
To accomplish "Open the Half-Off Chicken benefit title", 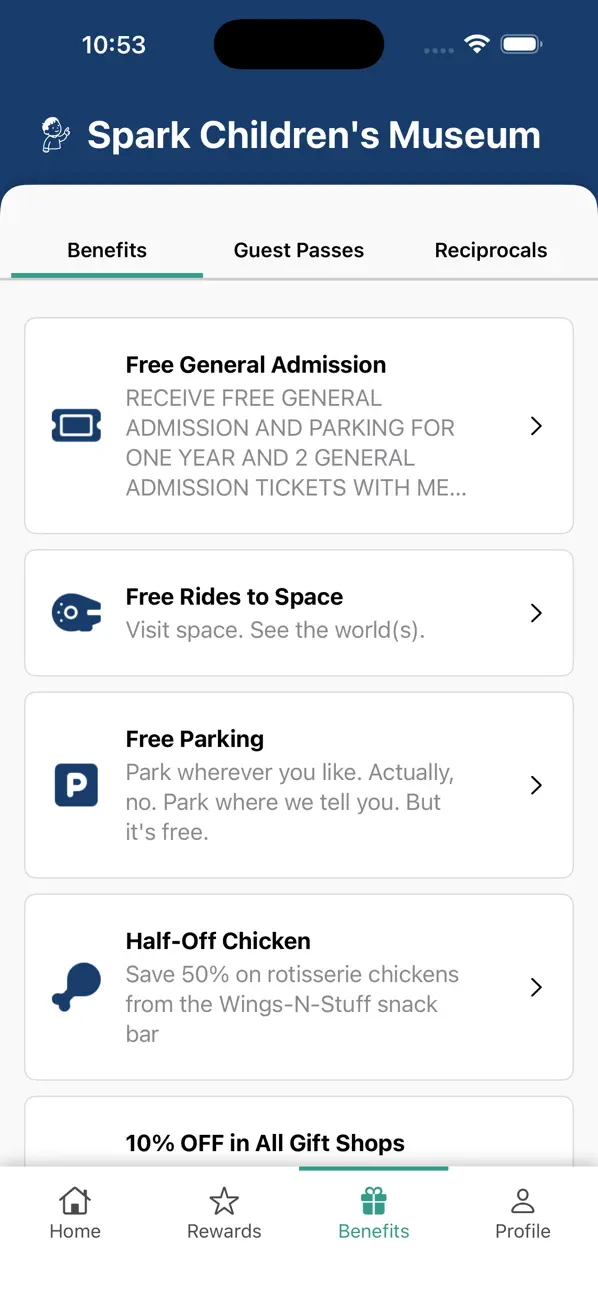I will click(218, 941).
